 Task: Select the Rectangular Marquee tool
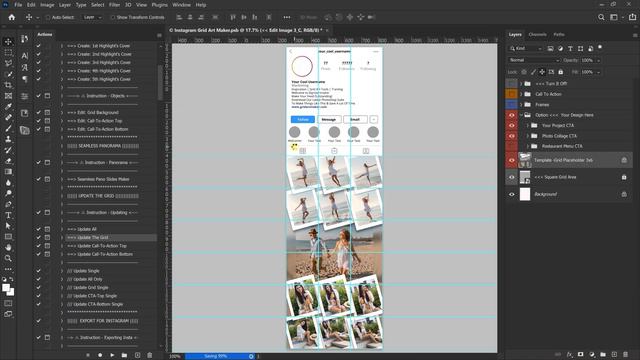(8, 53)
